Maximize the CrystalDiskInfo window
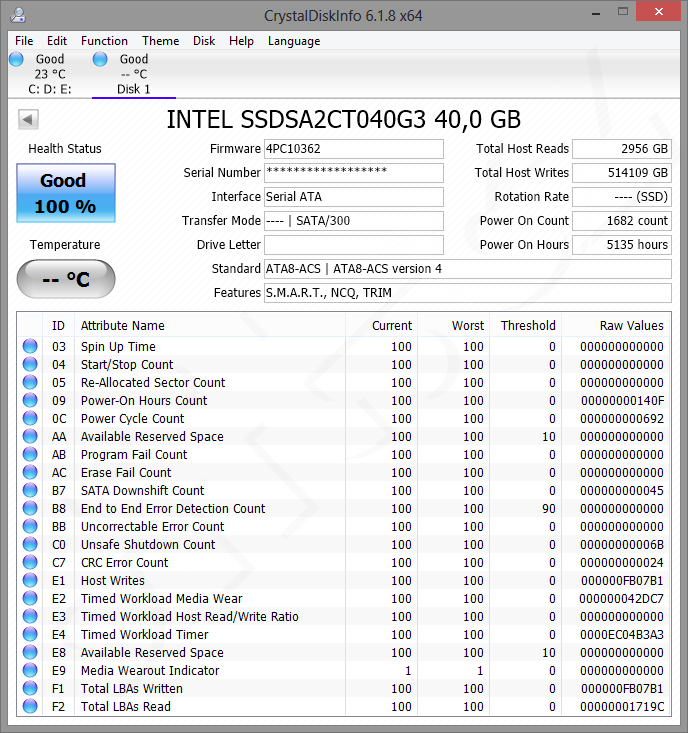Image resolution: width=688 pixels, height=733 pixels. (x=623, y=12)
